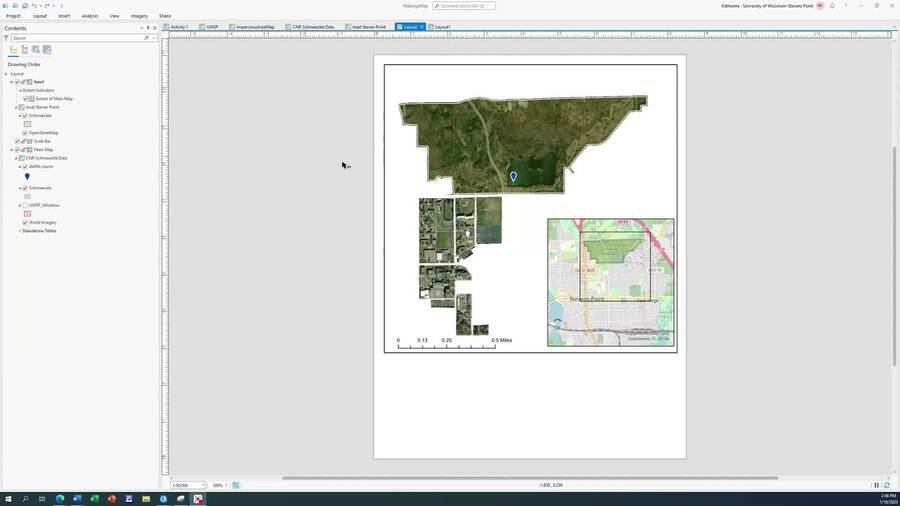Open the Share ribbon tab

click(x=165, y=16)
